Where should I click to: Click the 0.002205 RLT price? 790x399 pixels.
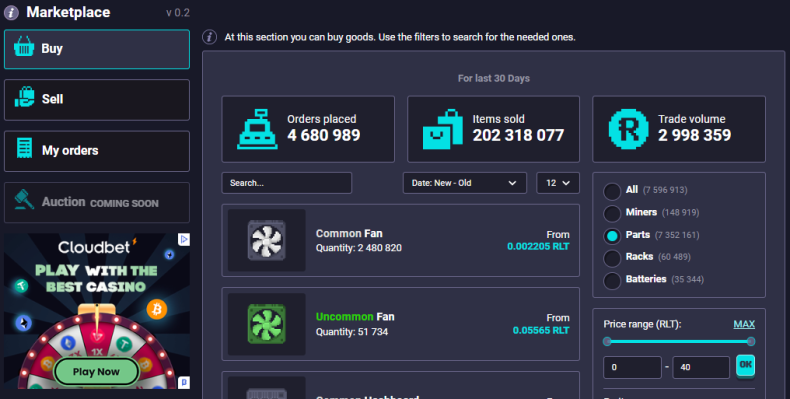coord(538,246)
